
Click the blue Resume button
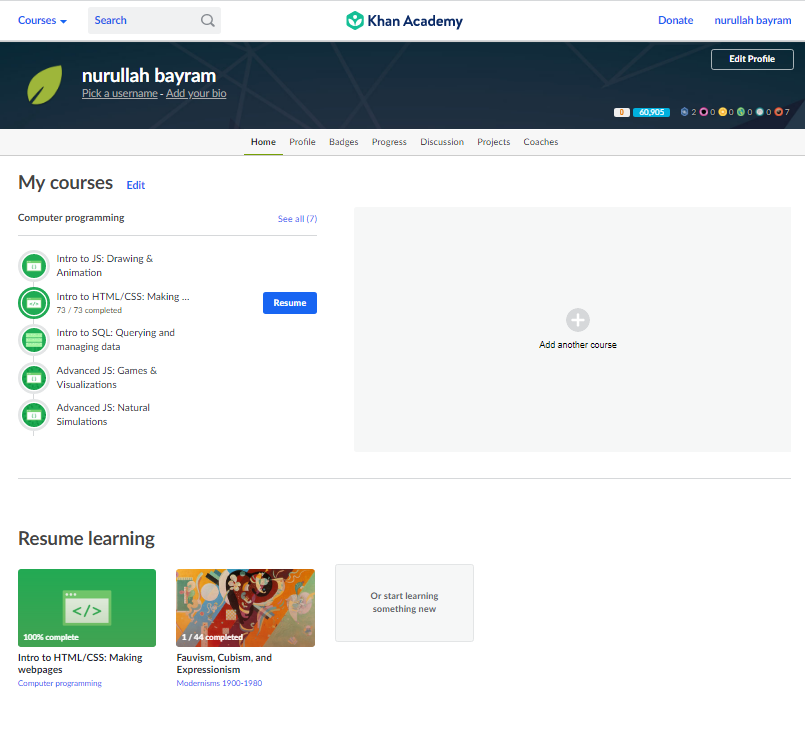(x=290, y=303)
